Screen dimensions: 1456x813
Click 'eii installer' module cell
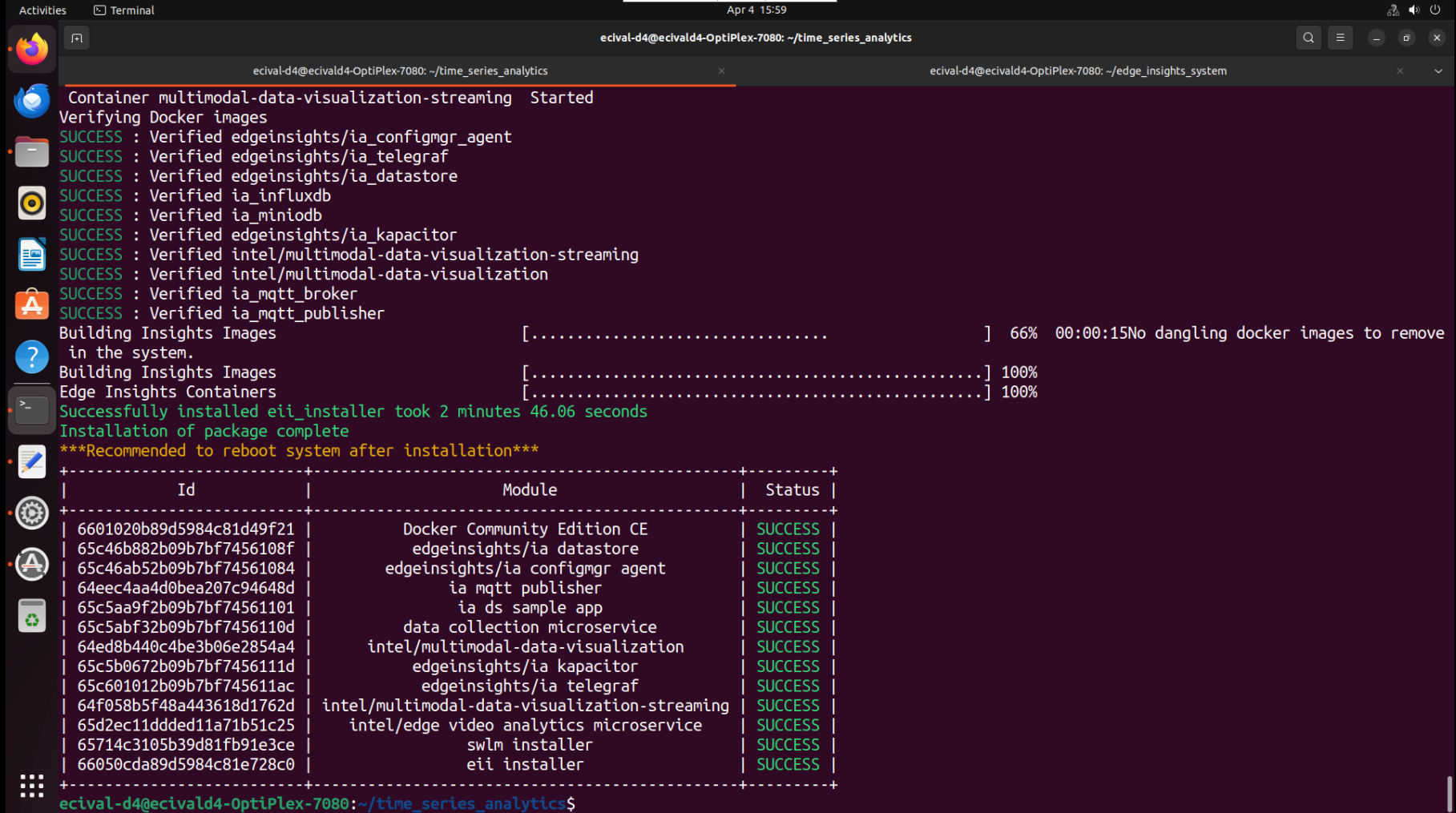(x=525, y=765)
